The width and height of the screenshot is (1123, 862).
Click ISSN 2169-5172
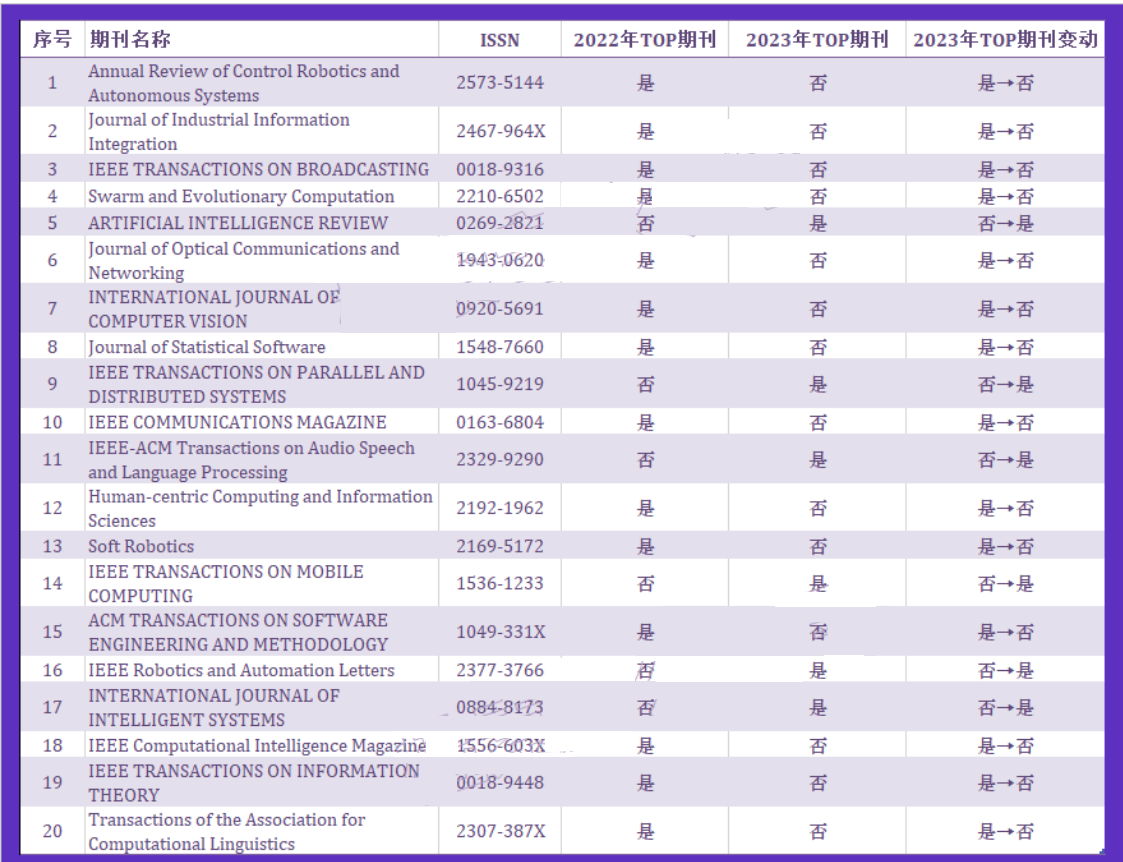500,546
